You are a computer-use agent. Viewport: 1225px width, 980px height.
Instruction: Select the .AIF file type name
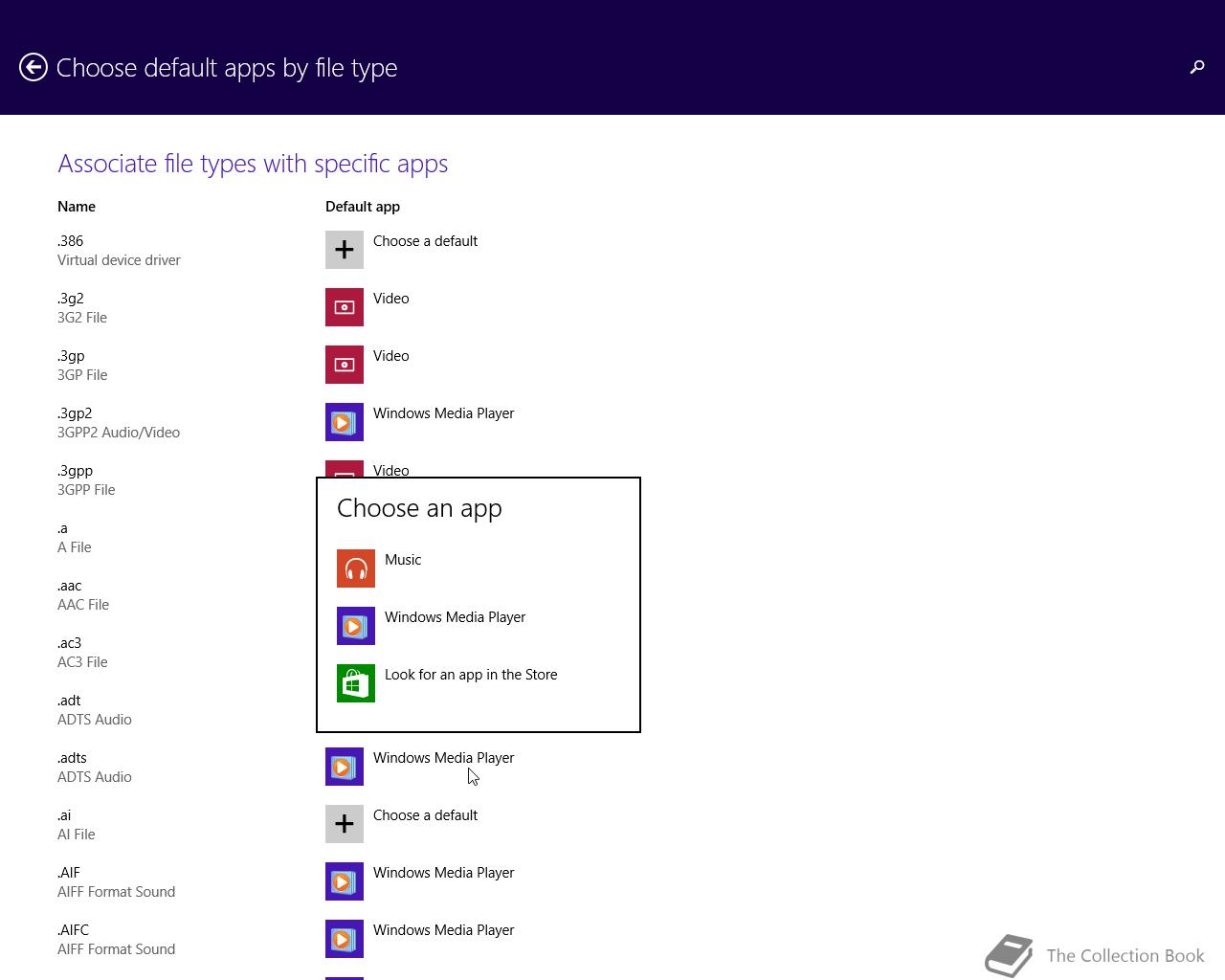pos(69,873)
